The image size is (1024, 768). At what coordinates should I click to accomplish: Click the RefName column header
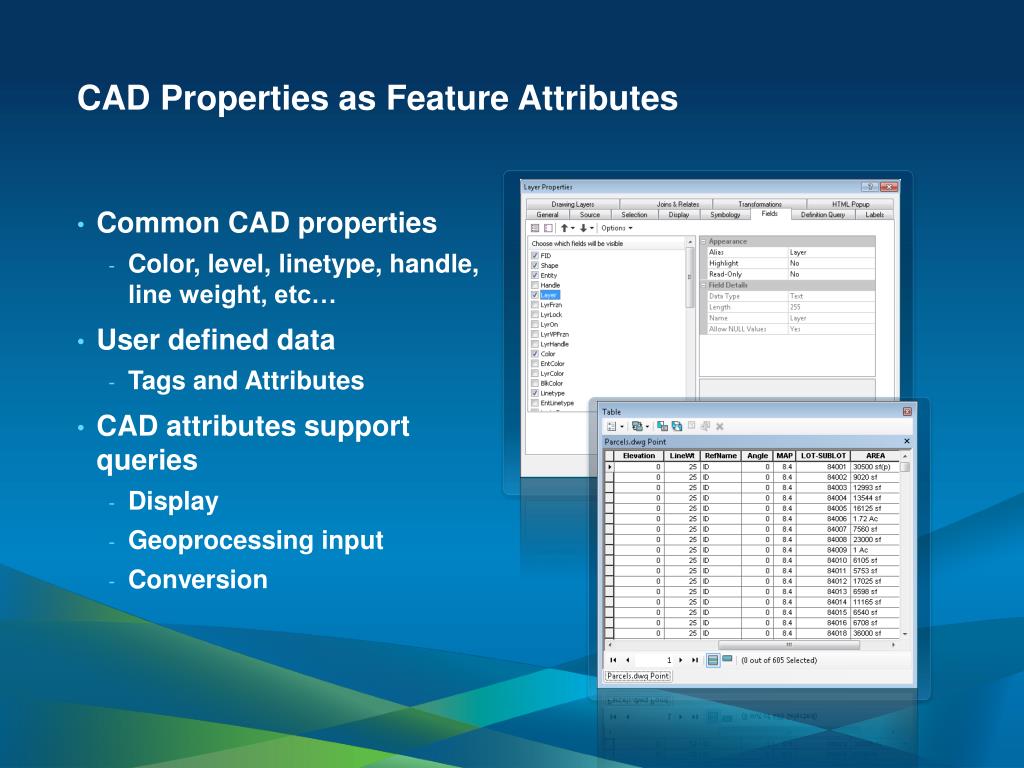point(720,456)
